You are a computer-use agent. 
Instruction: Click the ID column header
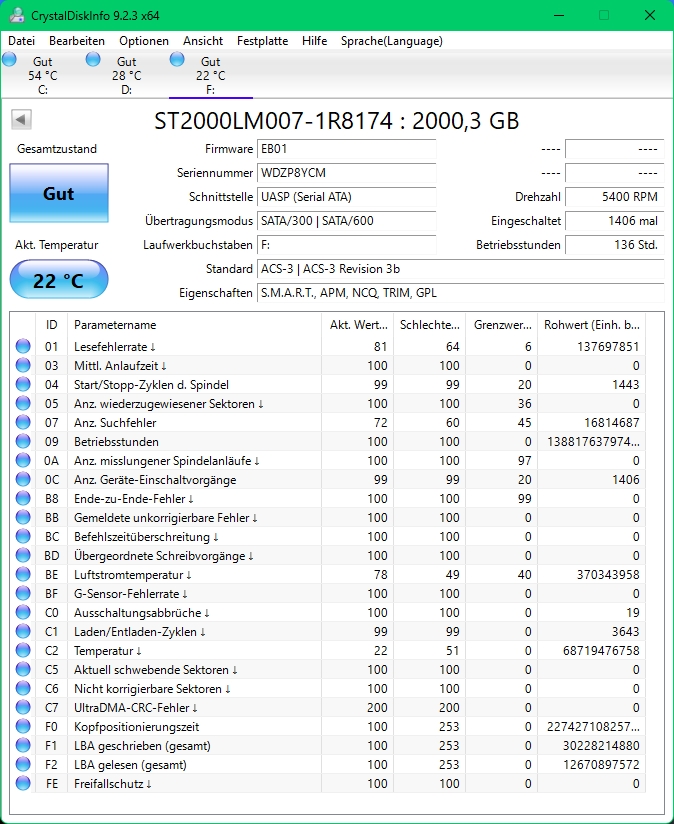tap(51, 324)
